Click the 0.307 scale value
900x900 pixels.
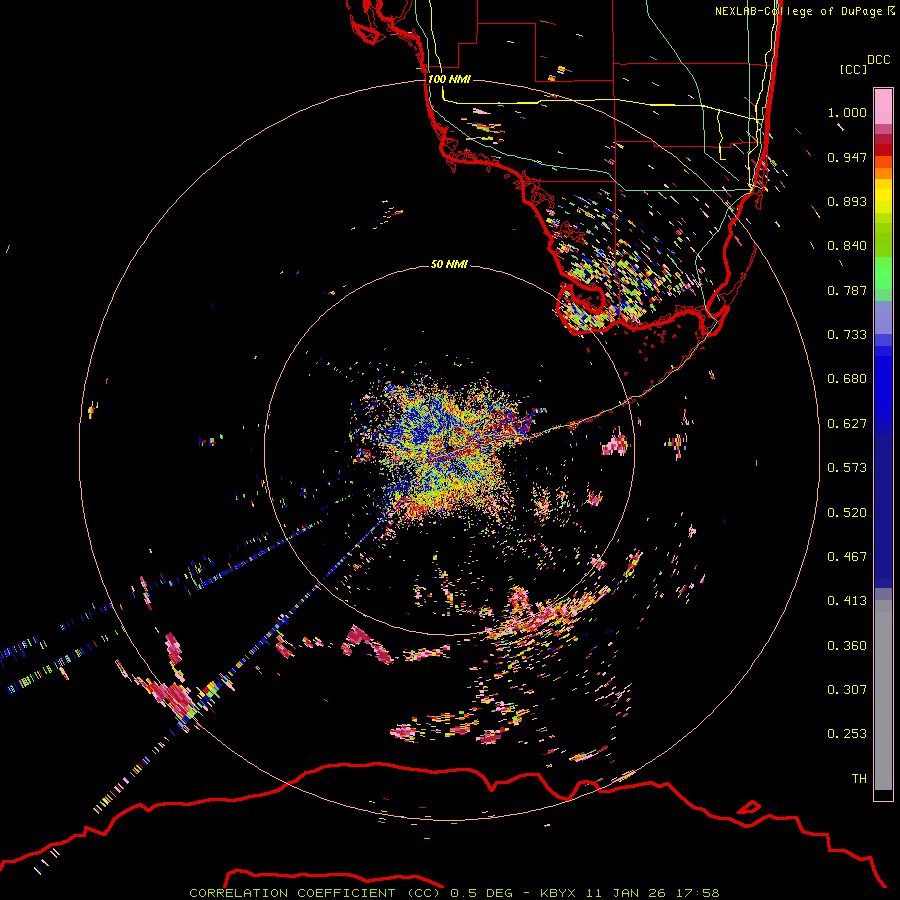pyautogui.click(x=847, y=690)
